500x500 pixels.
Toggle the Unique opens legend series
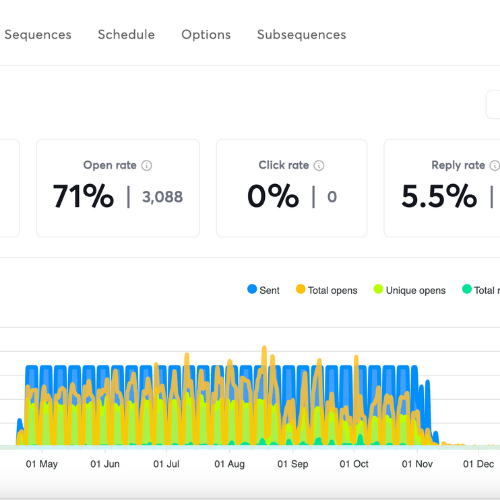410,290
